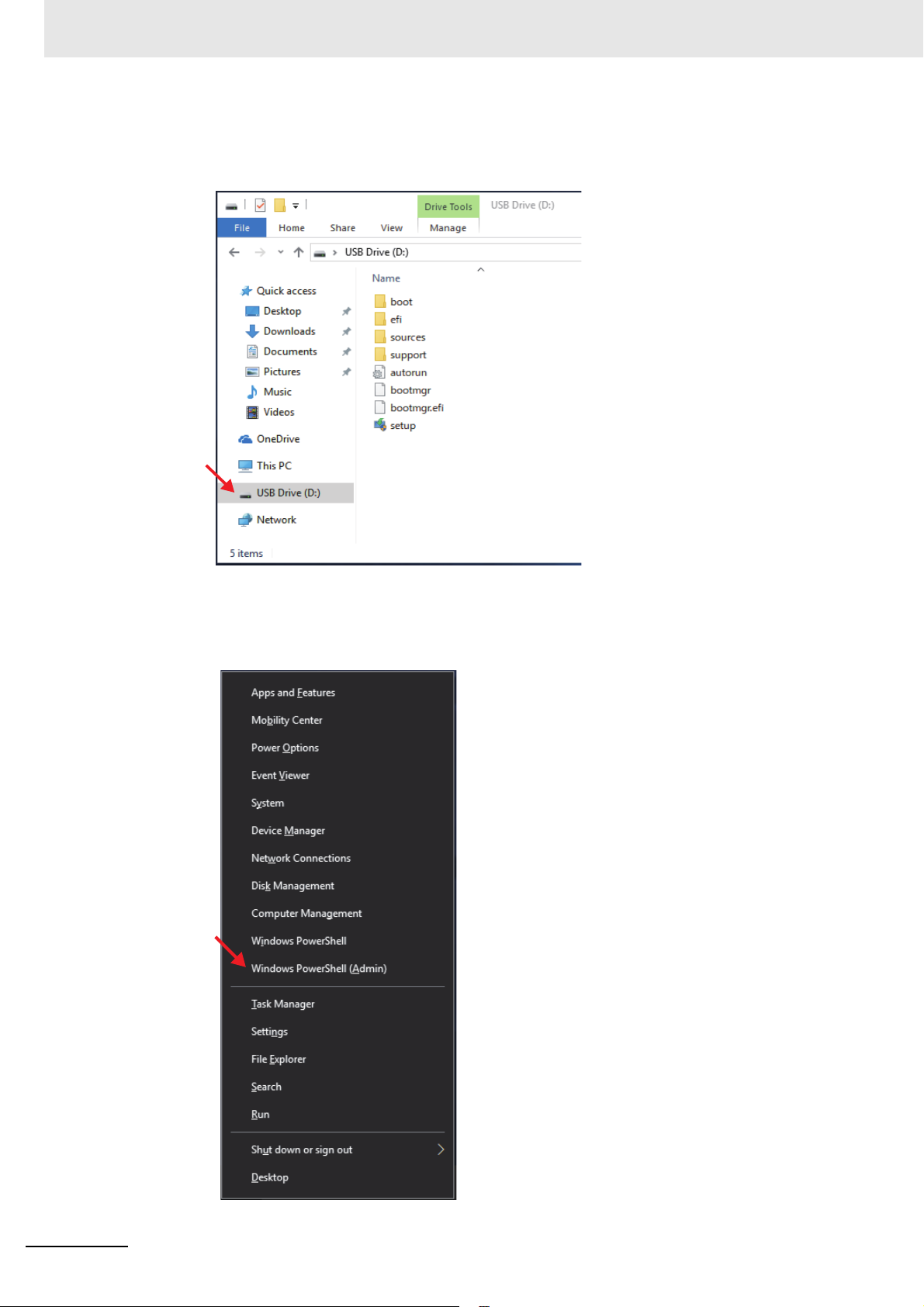The image size is (924, 1307).
Task: Switch to the Manage tab
Action: [x=448, y=228]
